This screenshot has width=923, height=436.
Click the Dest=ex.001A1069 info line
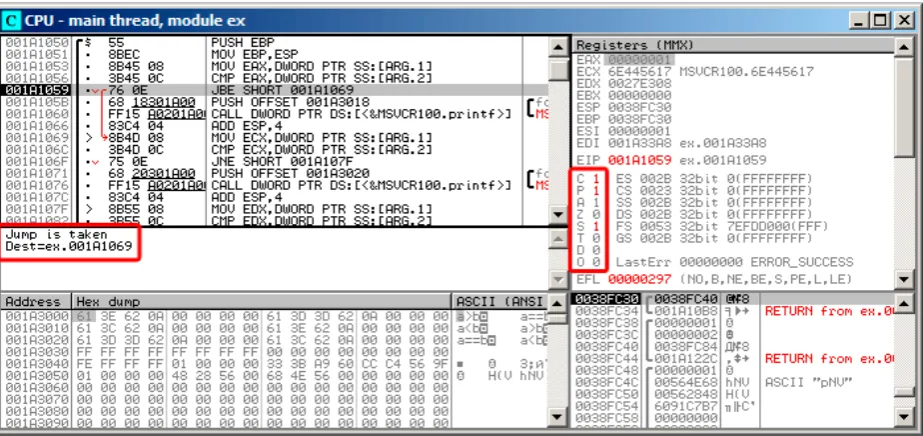[68, 246]
